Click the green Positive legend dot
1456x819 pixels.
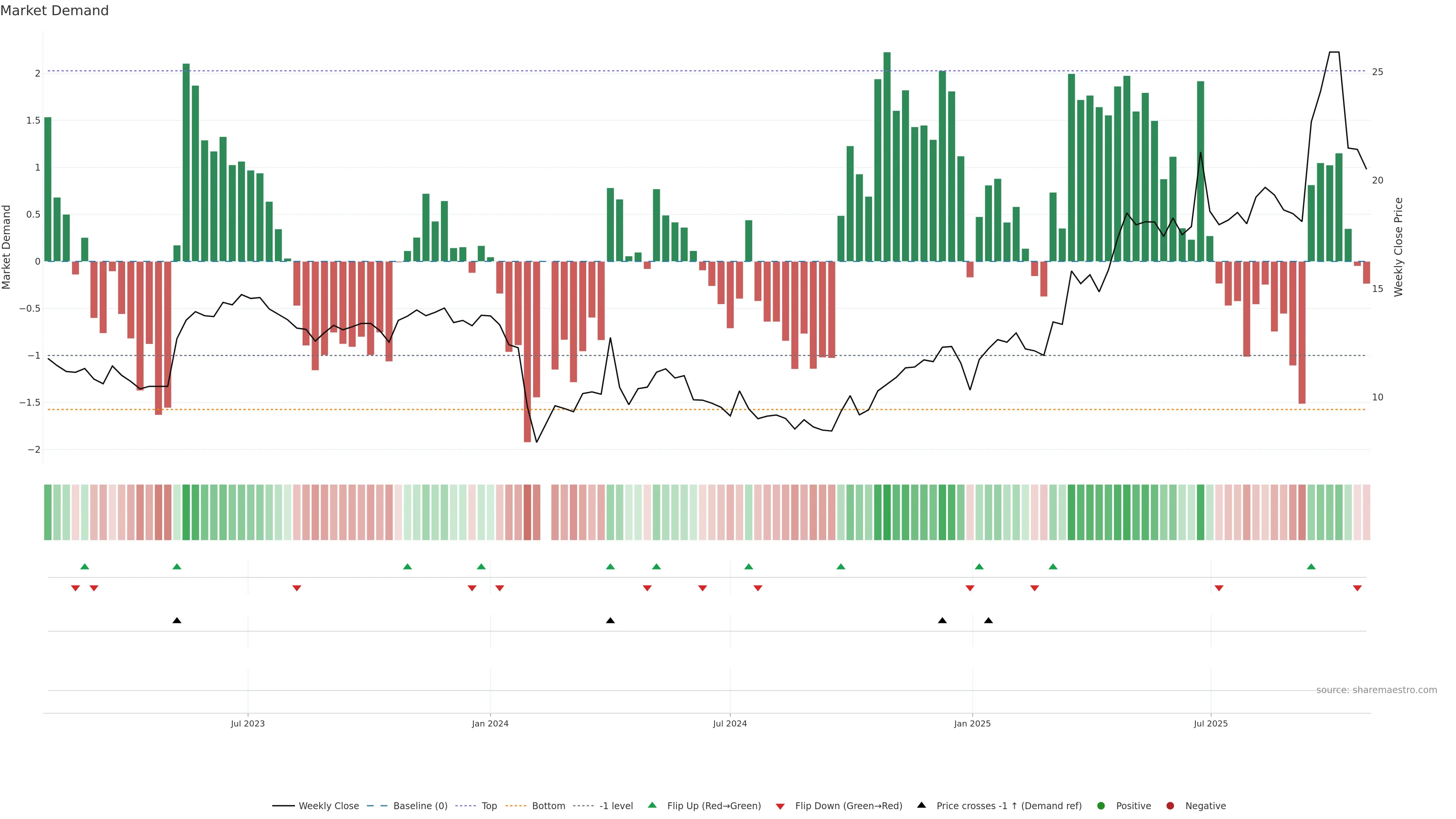click(1100, 806)
